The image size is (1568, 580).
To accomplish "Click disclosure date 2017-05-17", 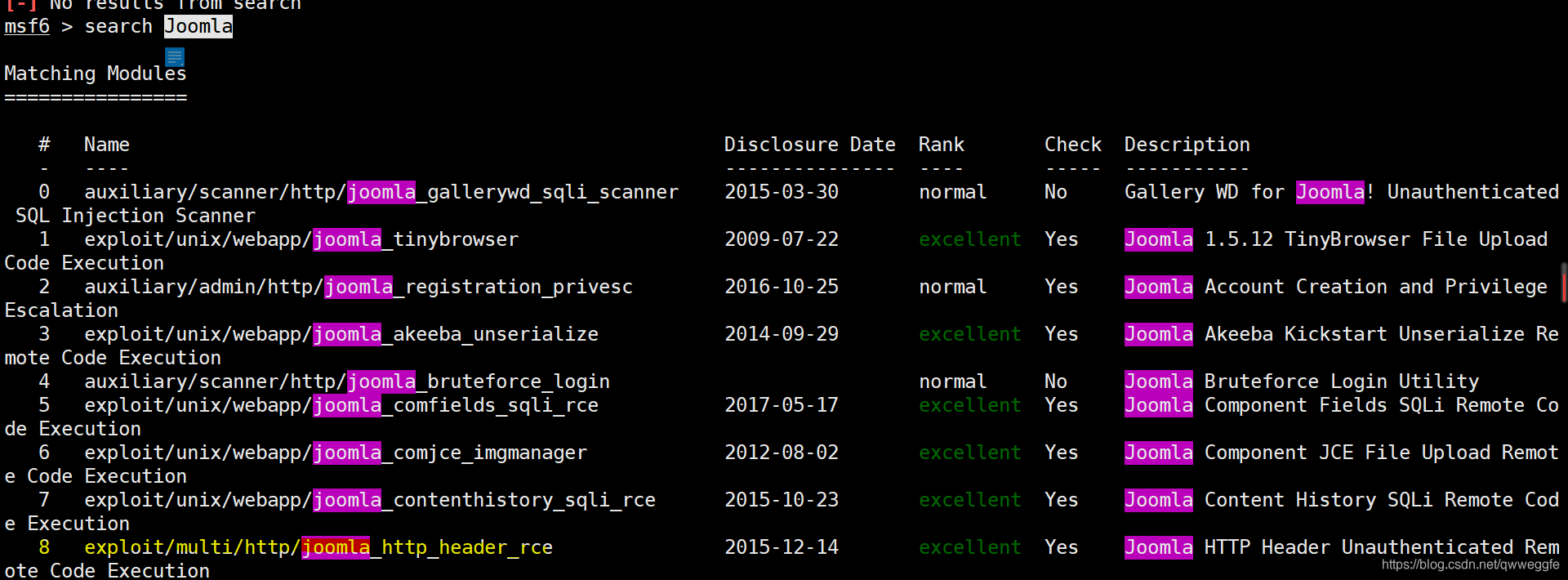I will coord(782,405).
